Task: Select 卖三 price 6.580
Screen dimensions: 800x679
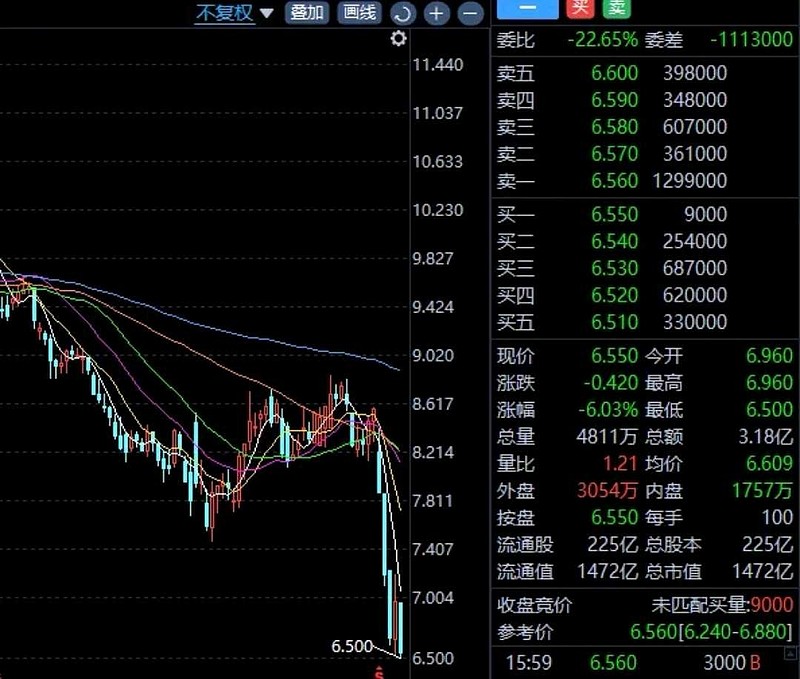Action: pos(614,127)
